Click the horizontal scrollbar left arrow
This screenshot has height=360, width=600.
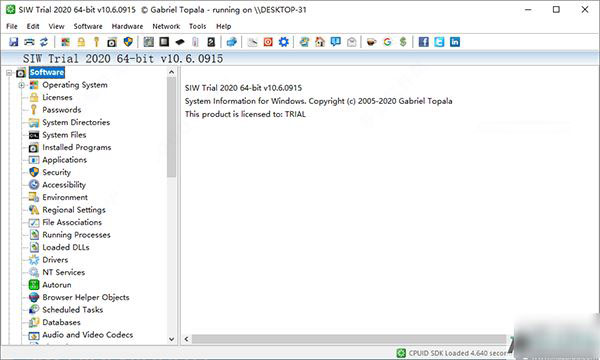[x=186, y=339]
